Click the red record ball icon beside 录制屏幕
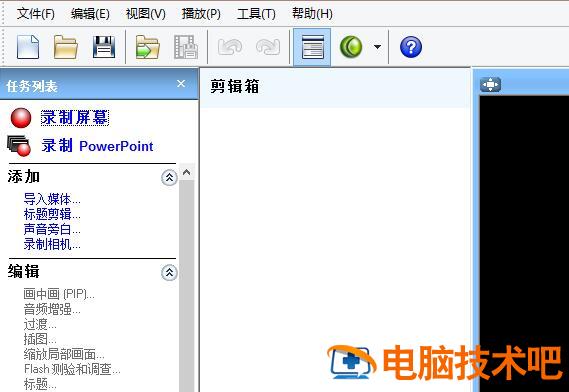Screen dimensions: 569x392 pyautogui.click(x=21, y=118)
